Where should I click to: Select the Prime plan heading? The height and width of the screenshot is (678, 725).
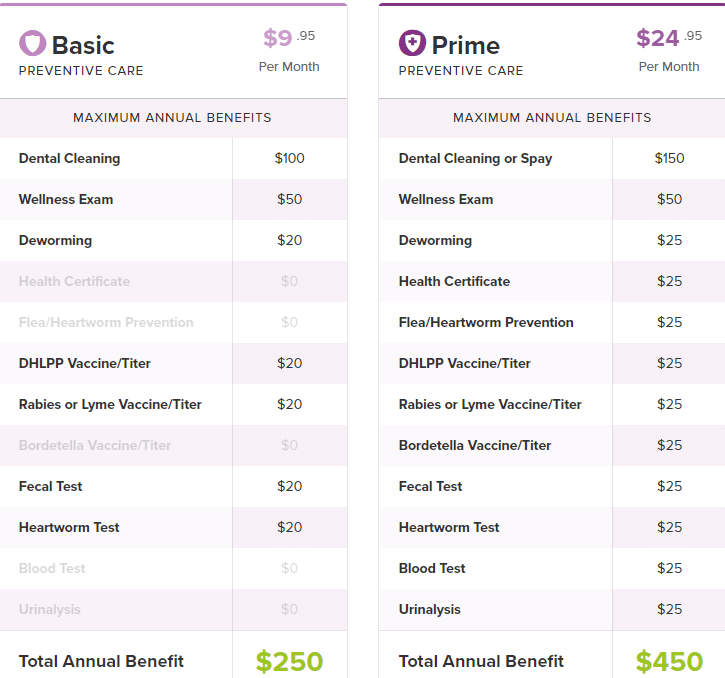[x=465, y=45]
